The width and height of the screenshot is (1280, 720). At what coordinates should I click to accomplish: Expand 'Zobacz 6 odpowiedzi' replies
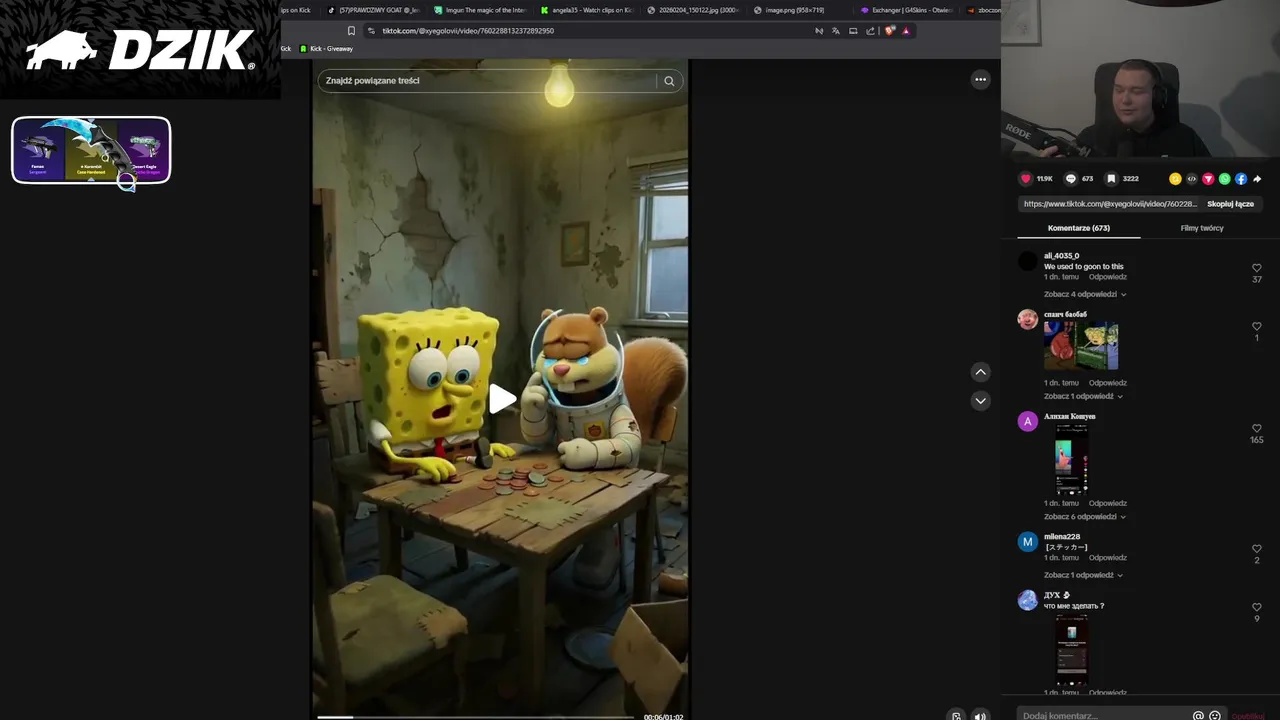click(1085, 517)
